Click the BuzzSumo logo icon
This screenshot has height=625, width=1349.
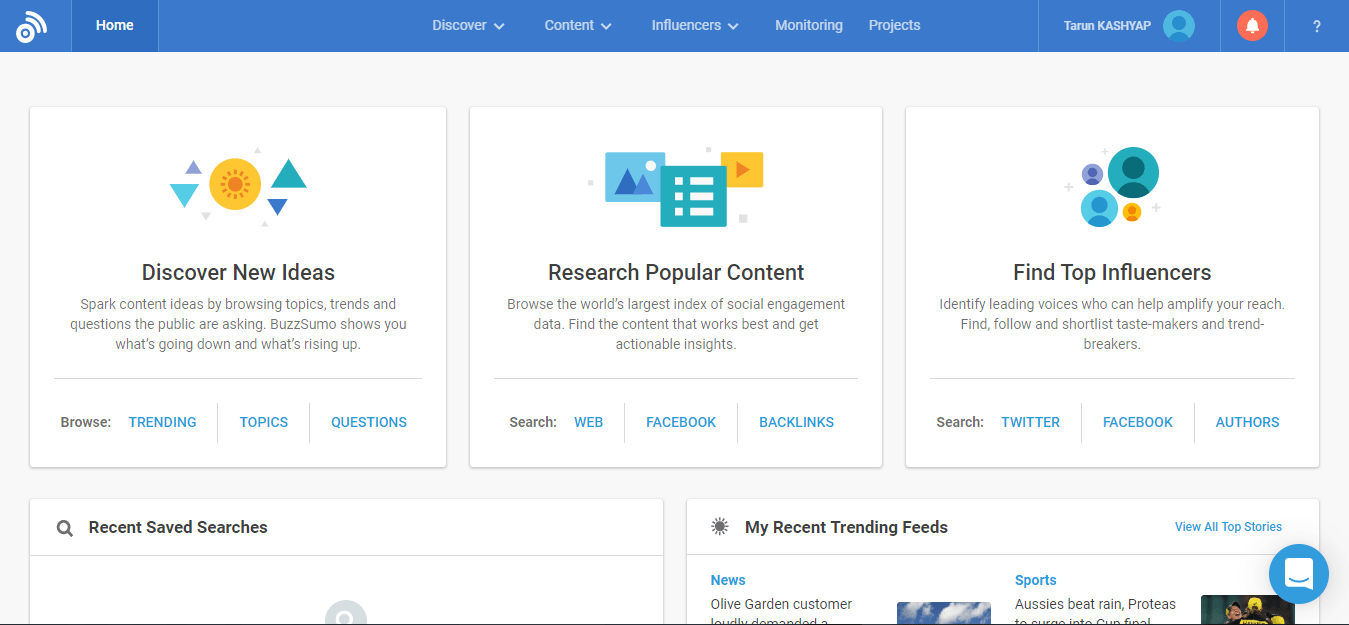pyautogui.click(x=31, y=27)
